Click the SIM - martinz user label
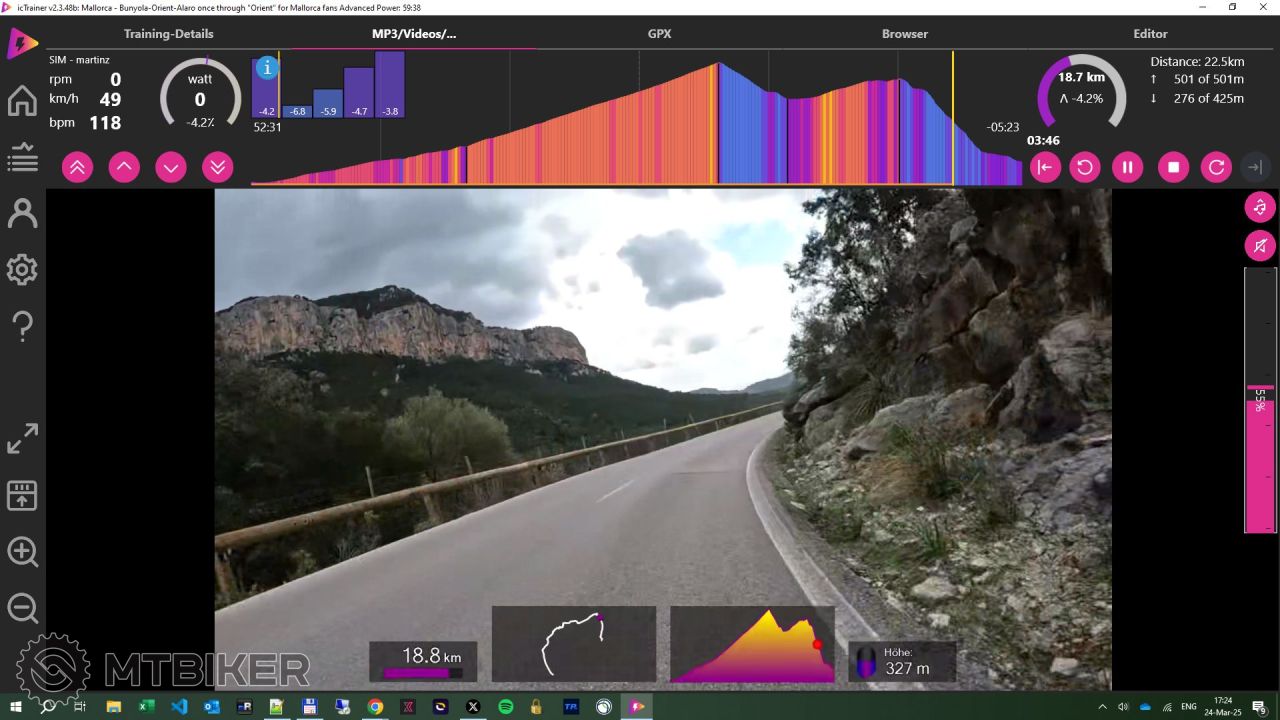1280x720 pixels. (x=79, y=60)
